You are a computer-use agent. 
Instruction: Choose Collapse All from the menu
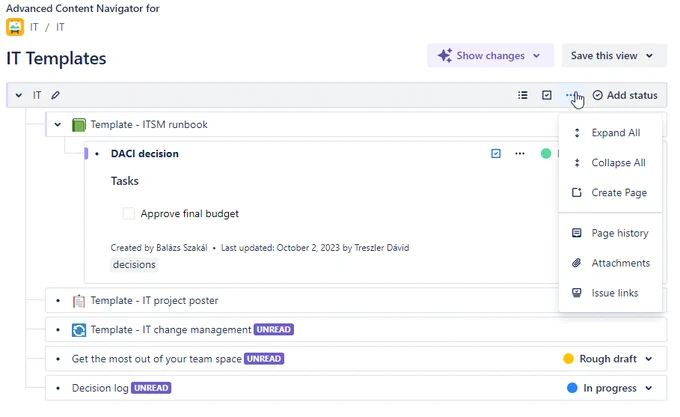(x=610, y=163)
